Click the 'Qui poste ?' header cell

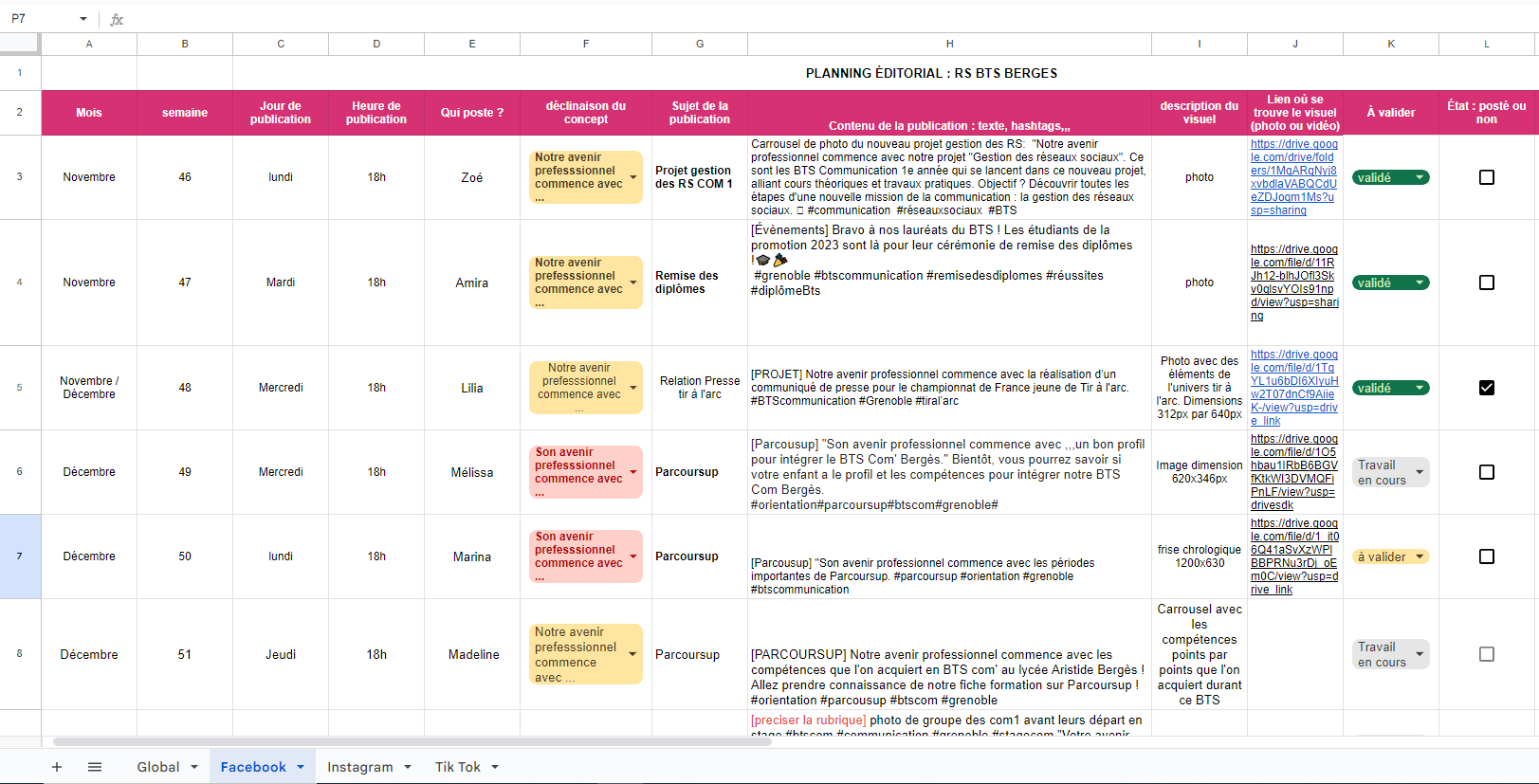tap(472, 113)
